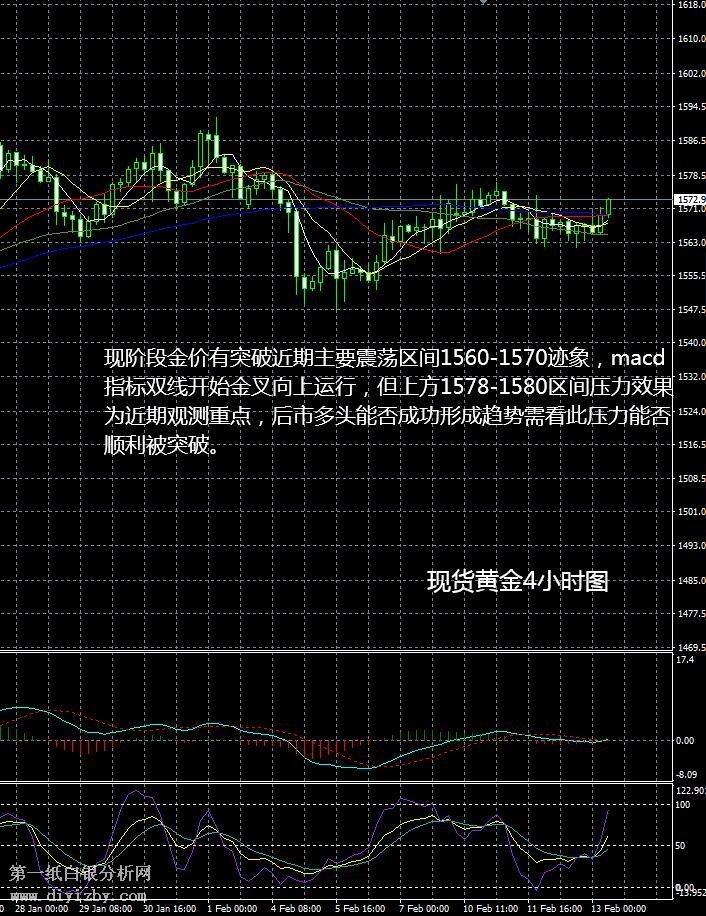The width and height of the screenshot is (706, 916).
Task: Click the MACD 17.4 scale label
Action: click(x=685, y=661)
